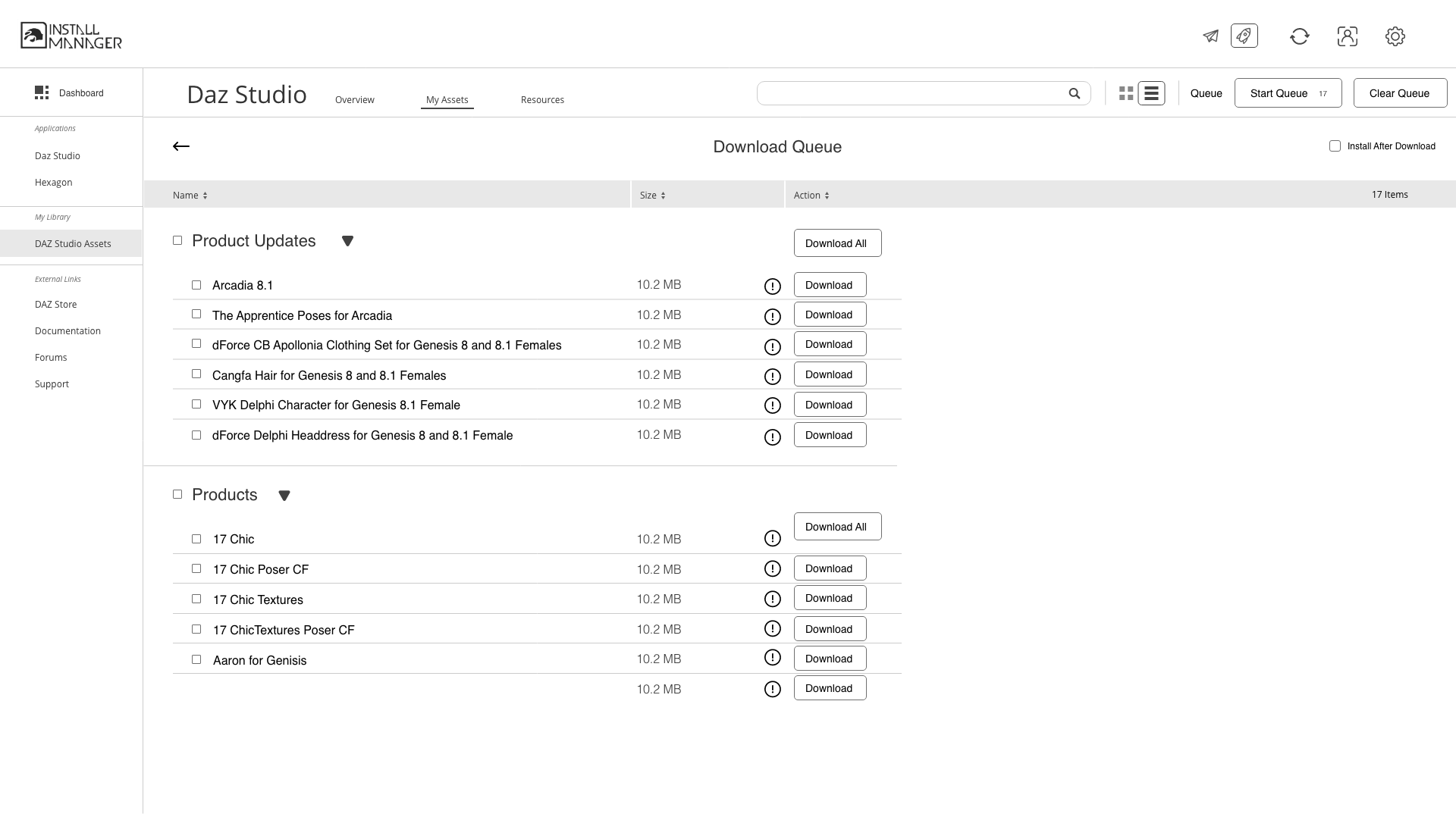Download Arcadia 8.1
This screenshot has height=817, width=1456.
pyautogui.click(x=830, y=284)
